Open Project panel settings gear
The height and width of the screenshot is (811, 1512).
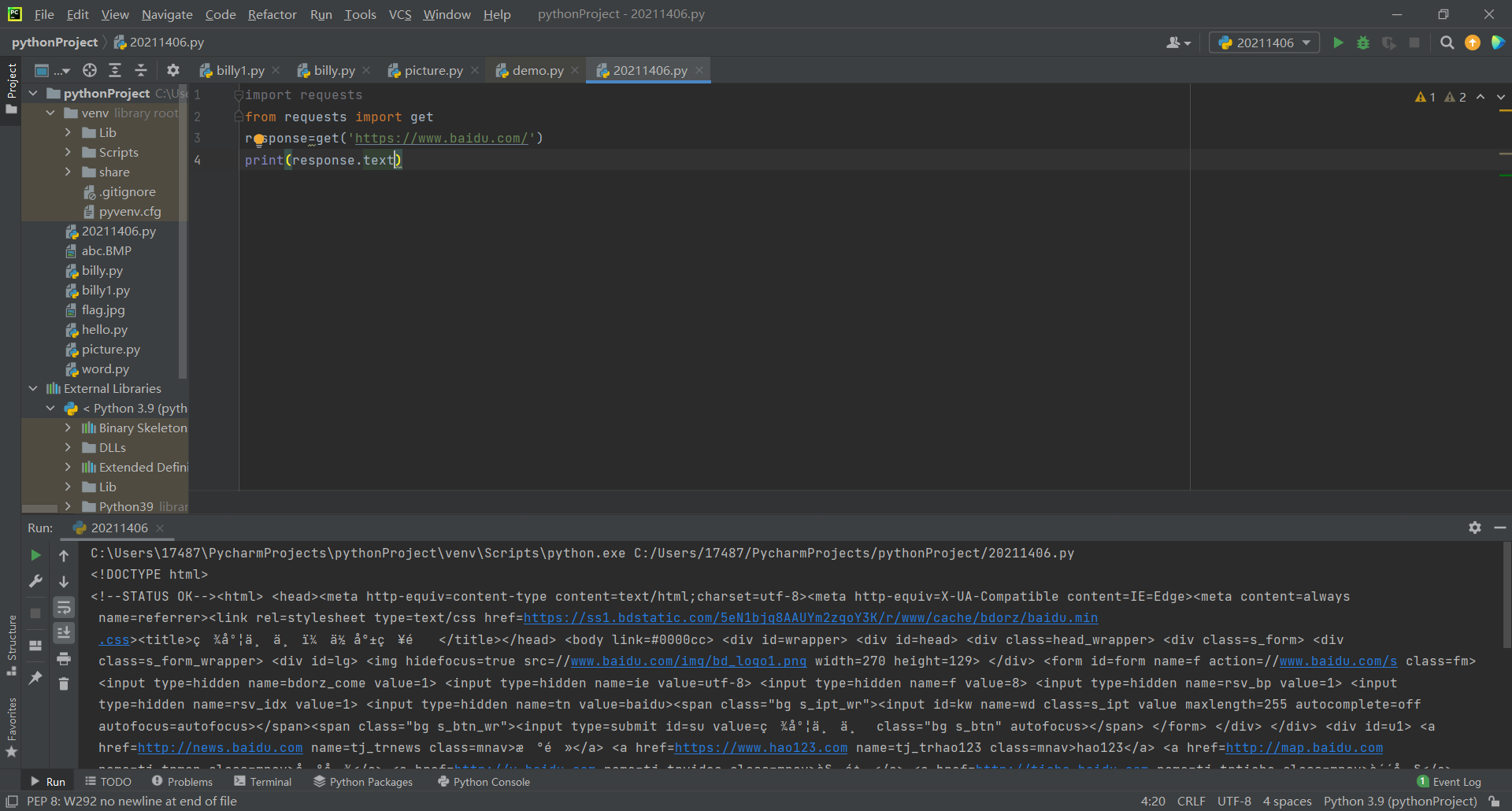(x=173, y=70)
